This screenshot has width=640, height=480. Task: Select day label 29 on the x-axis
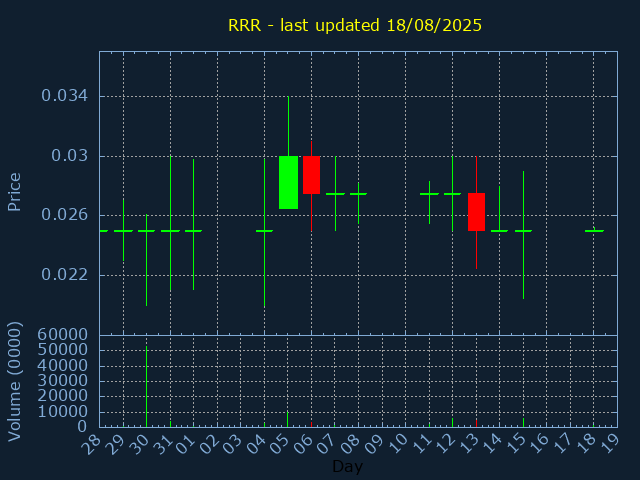(x=114, y=444)
